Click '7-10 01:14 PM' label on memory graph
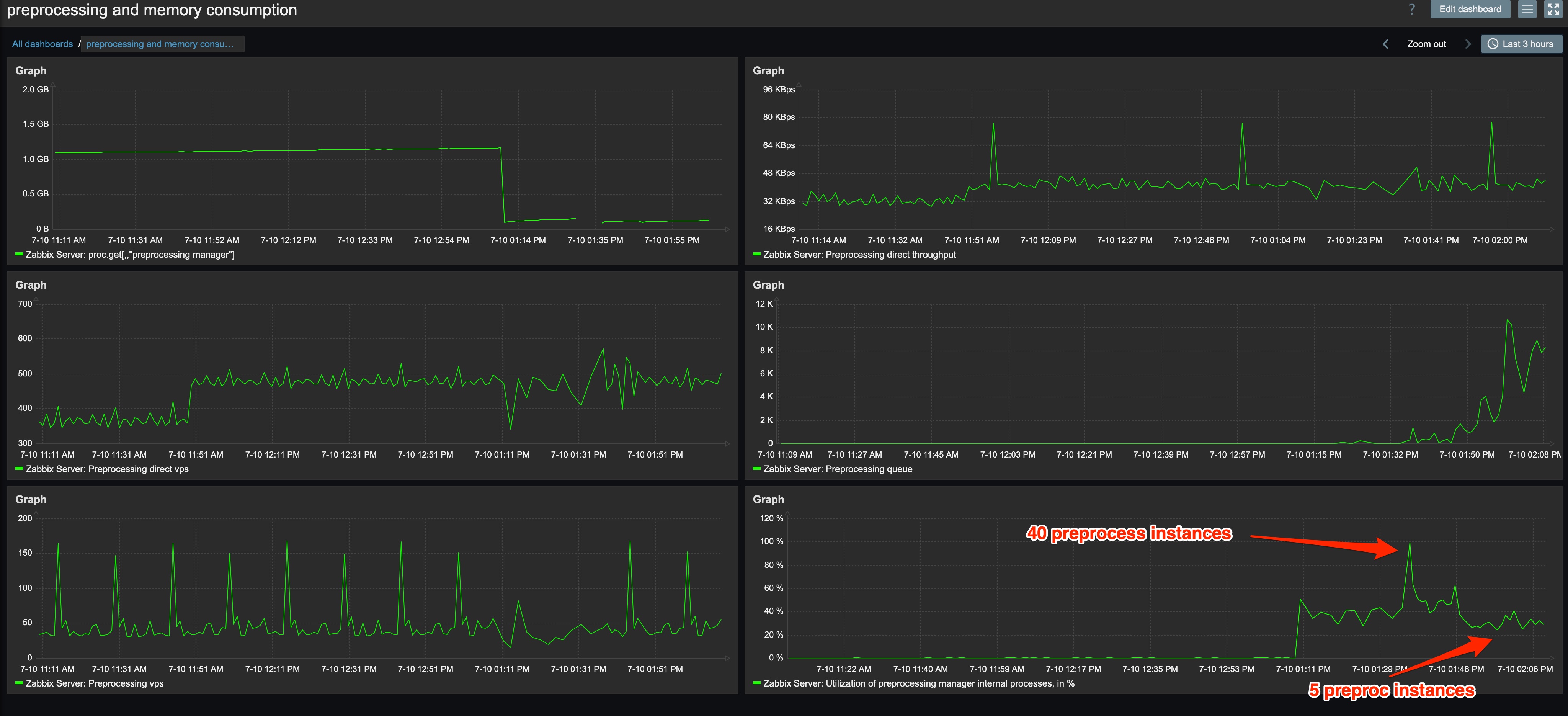This screenshot has height=716, width=1568. 518,240
